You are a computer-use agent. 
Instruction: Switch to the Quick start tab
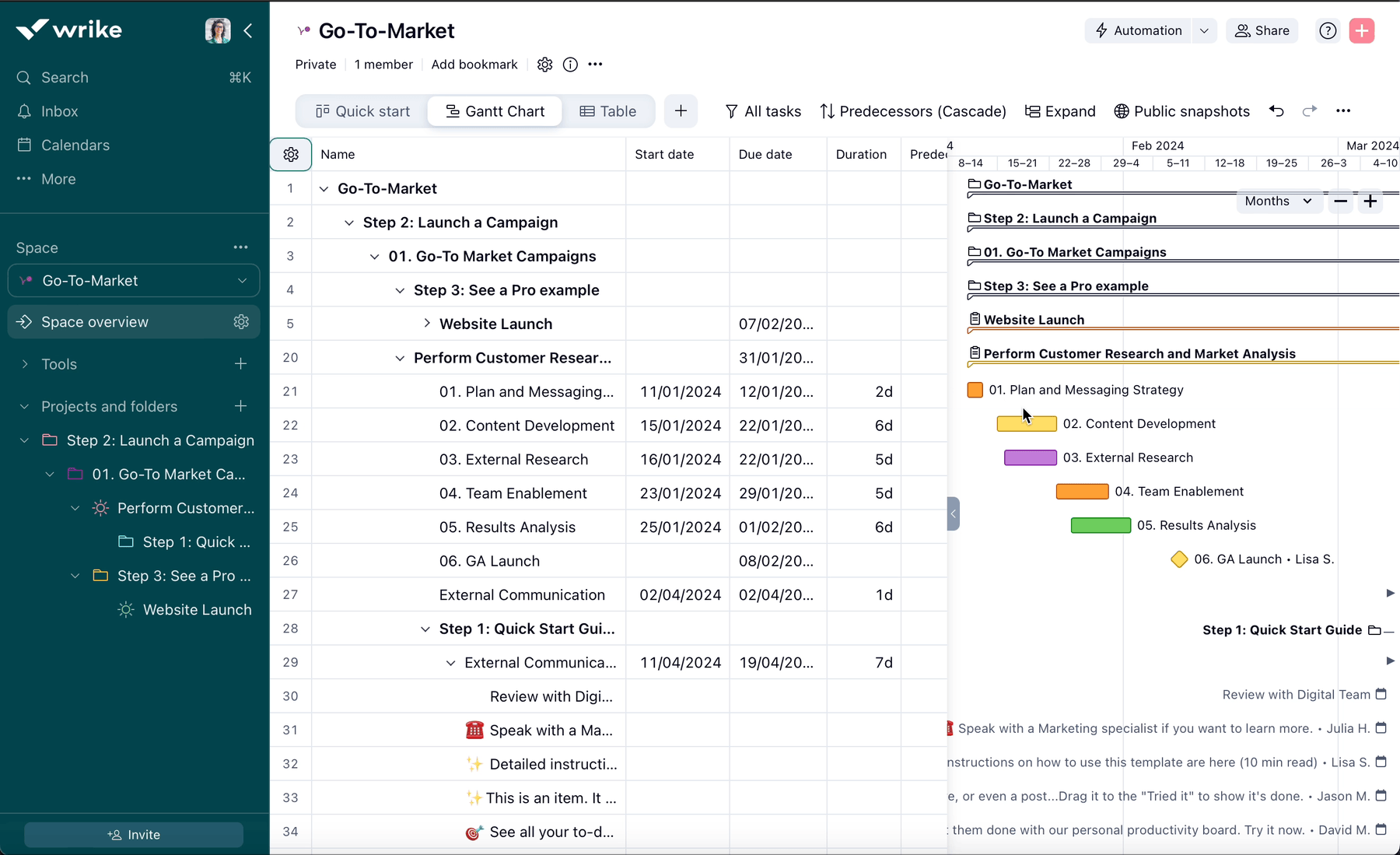pos(362,111)
